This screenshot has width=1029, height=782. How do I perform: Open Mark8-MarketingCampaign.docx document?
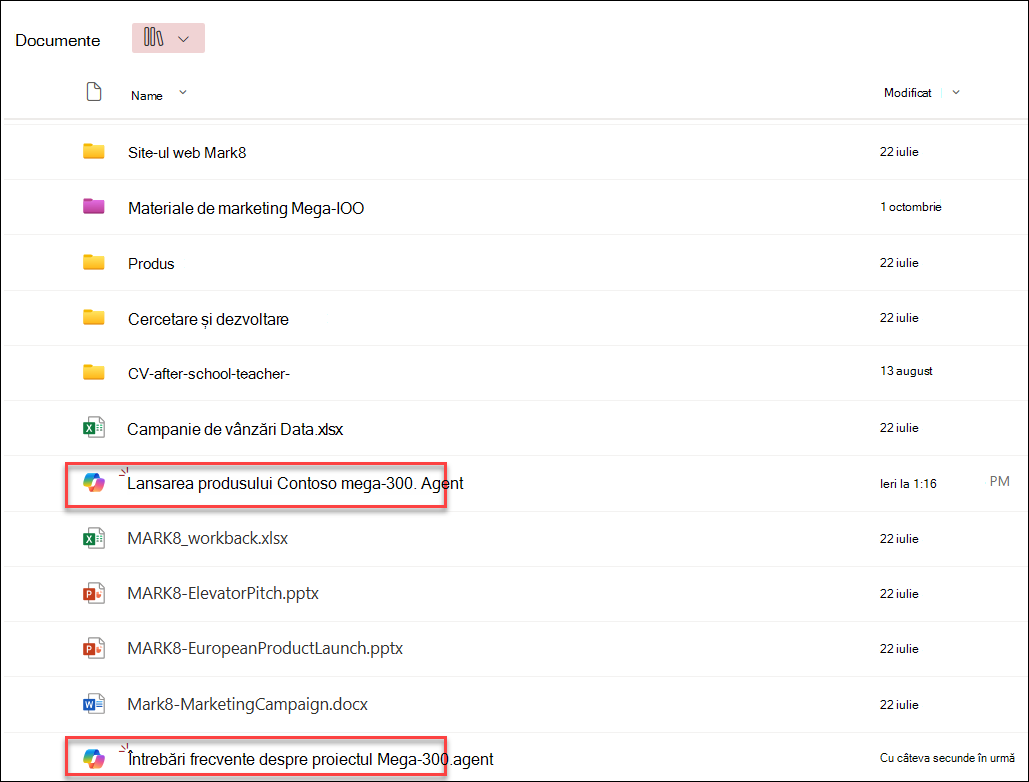(247, 705)
